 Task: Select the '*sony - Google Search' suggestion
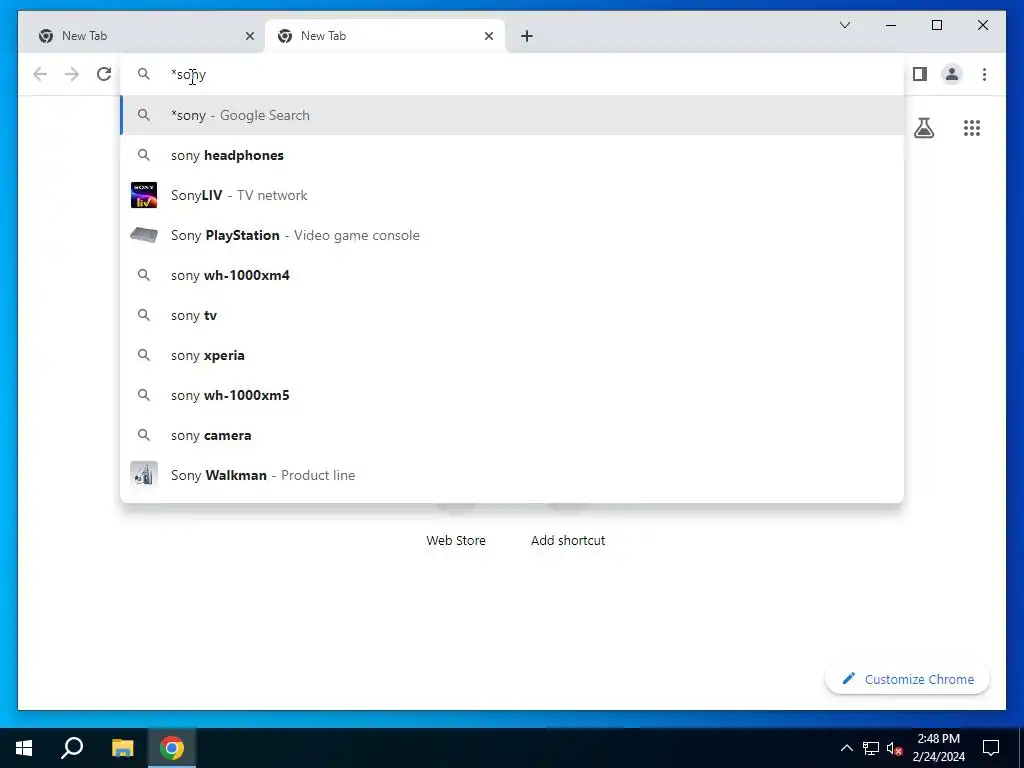click(x=512, y=115)
